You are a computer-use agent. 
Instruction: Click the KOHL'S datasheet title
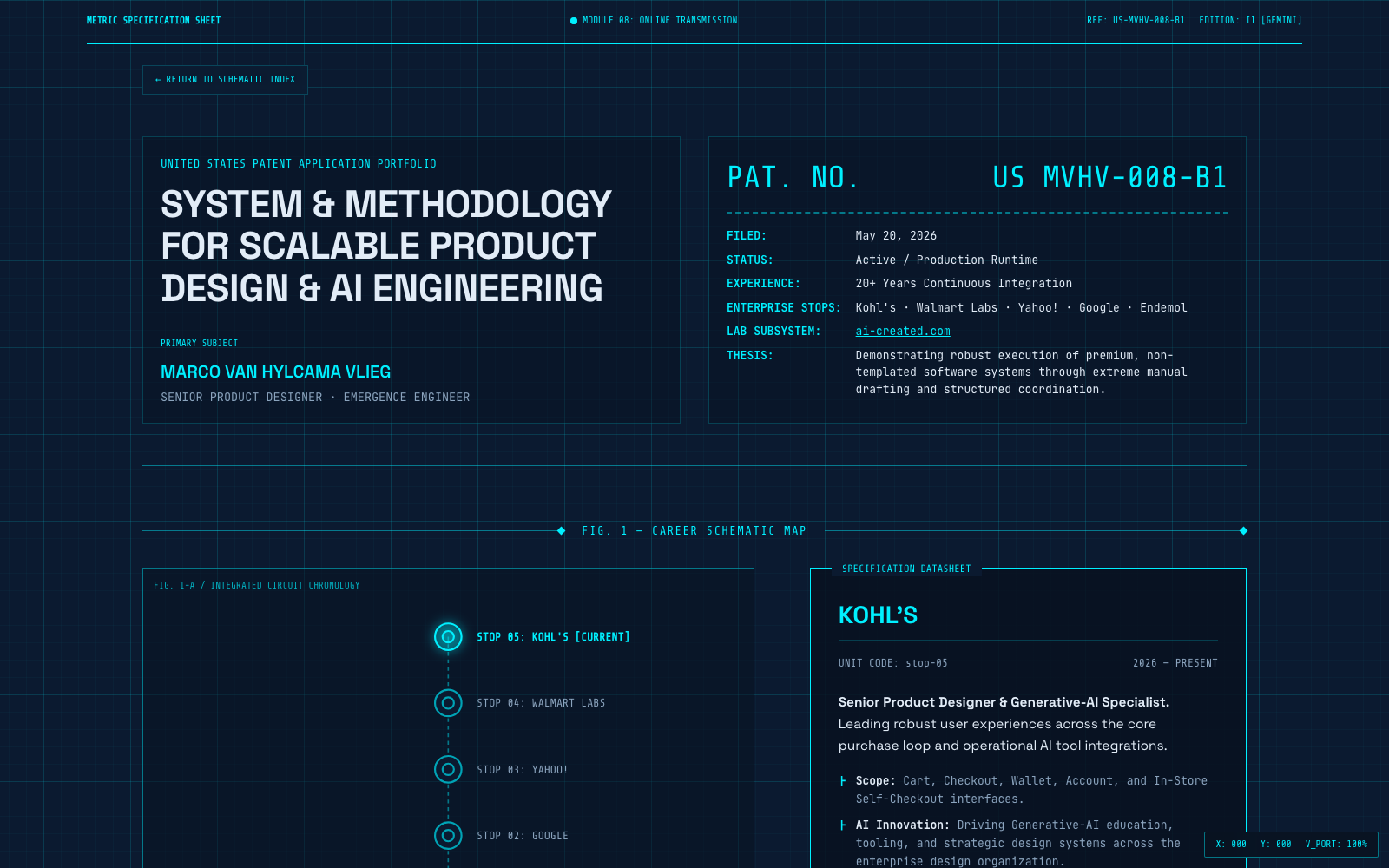(x=878, y=615)
